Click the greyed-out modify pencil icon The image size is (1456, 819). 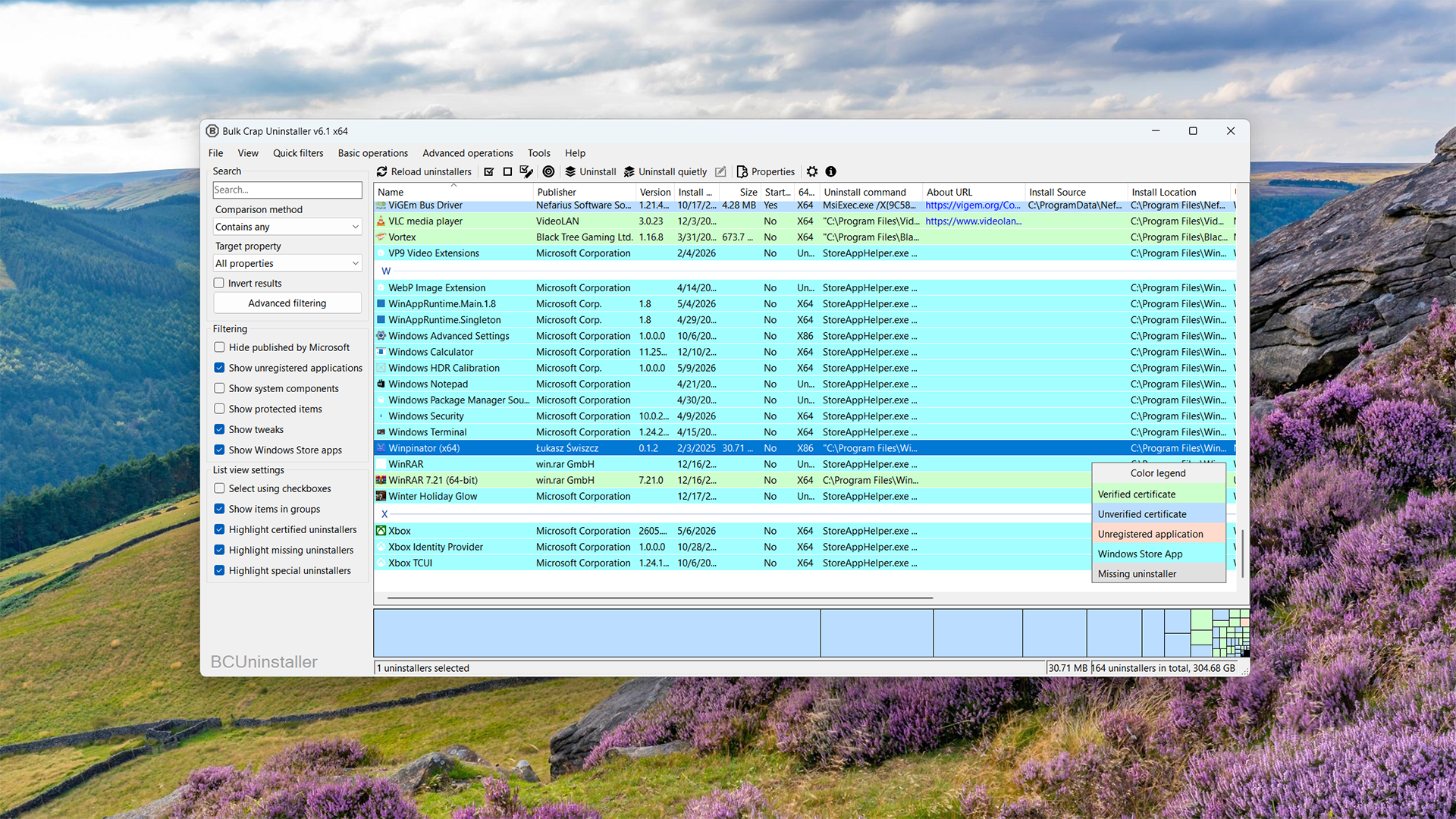click(x=720, y=171)
